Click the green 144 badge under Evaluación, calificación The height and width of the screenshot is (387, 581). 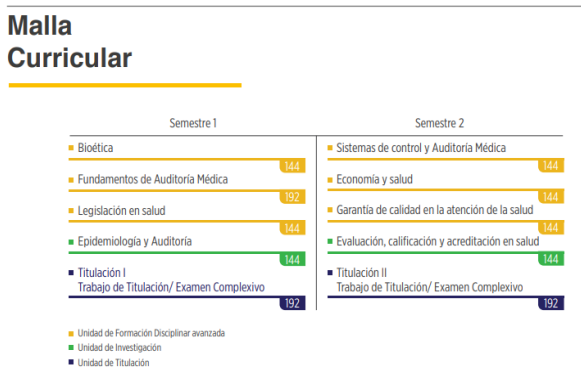click(x=551, y=259)
